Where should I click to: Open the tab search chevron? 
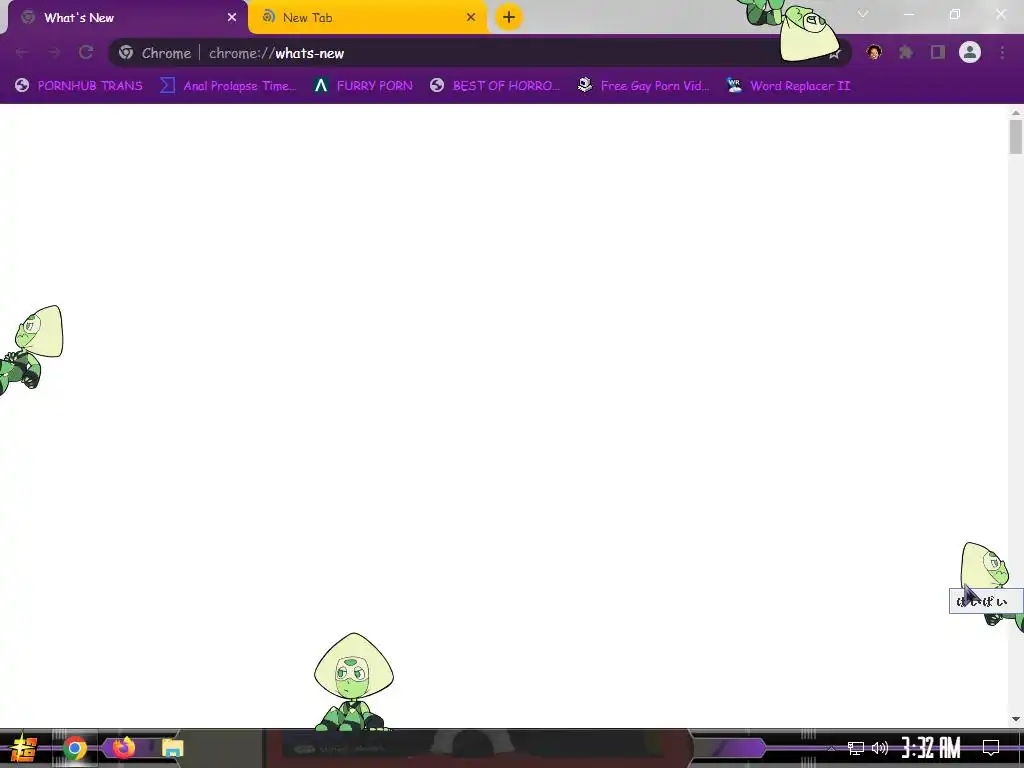coord(863,14)
